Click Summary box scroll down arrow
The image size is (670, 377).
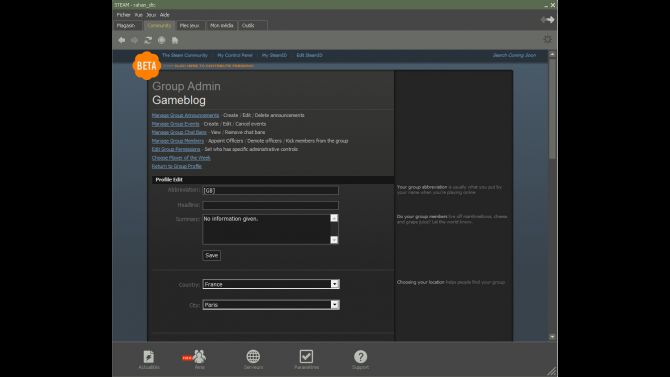click(334, 240)
